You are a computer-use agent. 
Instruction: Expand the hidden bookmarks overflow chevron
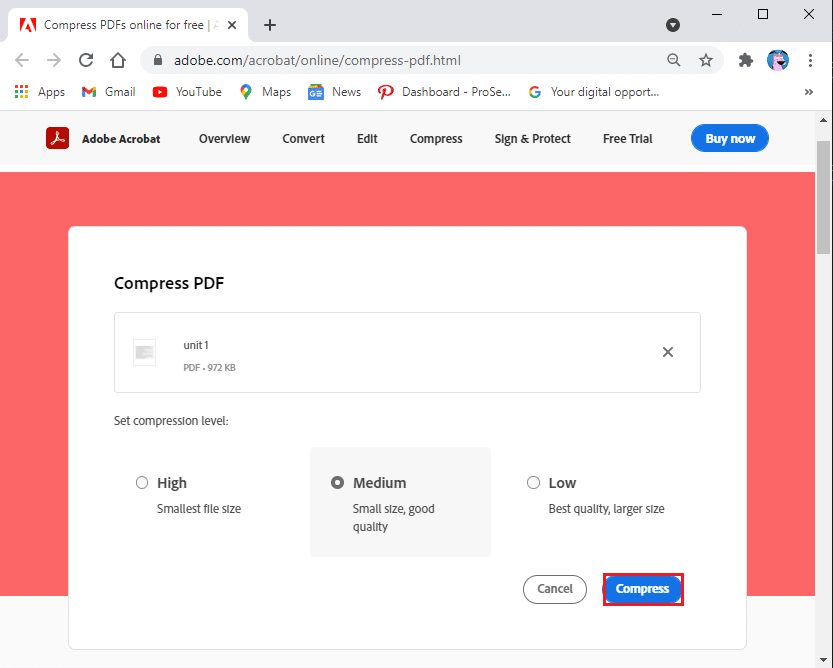tap(808, 92)
